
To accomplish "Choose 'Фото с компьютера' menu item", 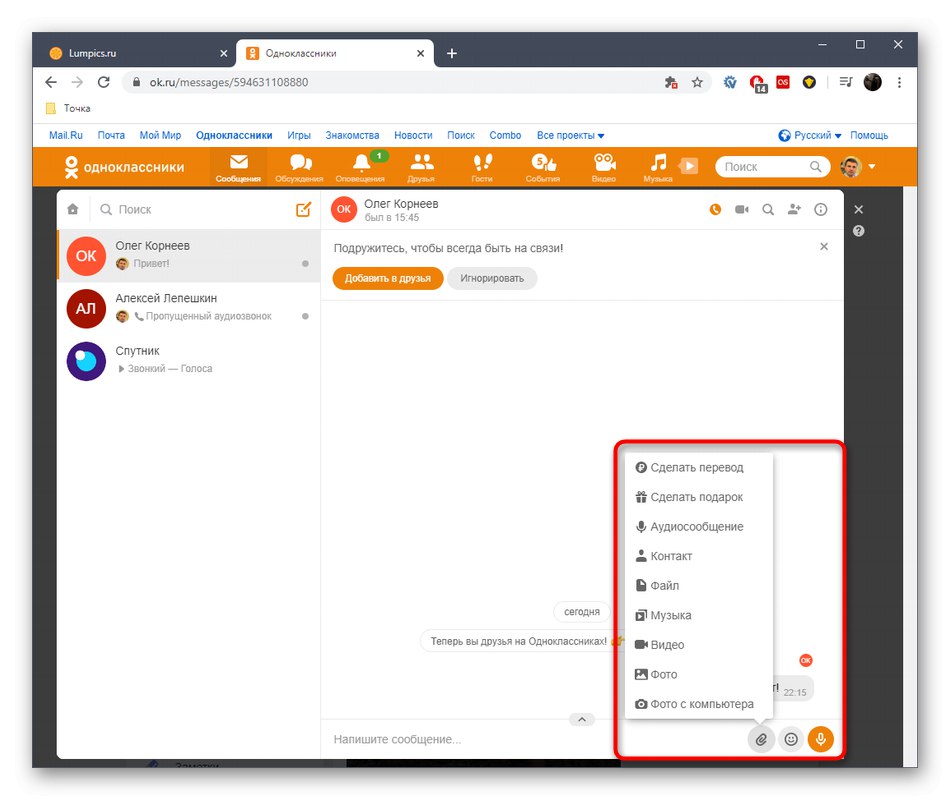I will coord(698,704).
